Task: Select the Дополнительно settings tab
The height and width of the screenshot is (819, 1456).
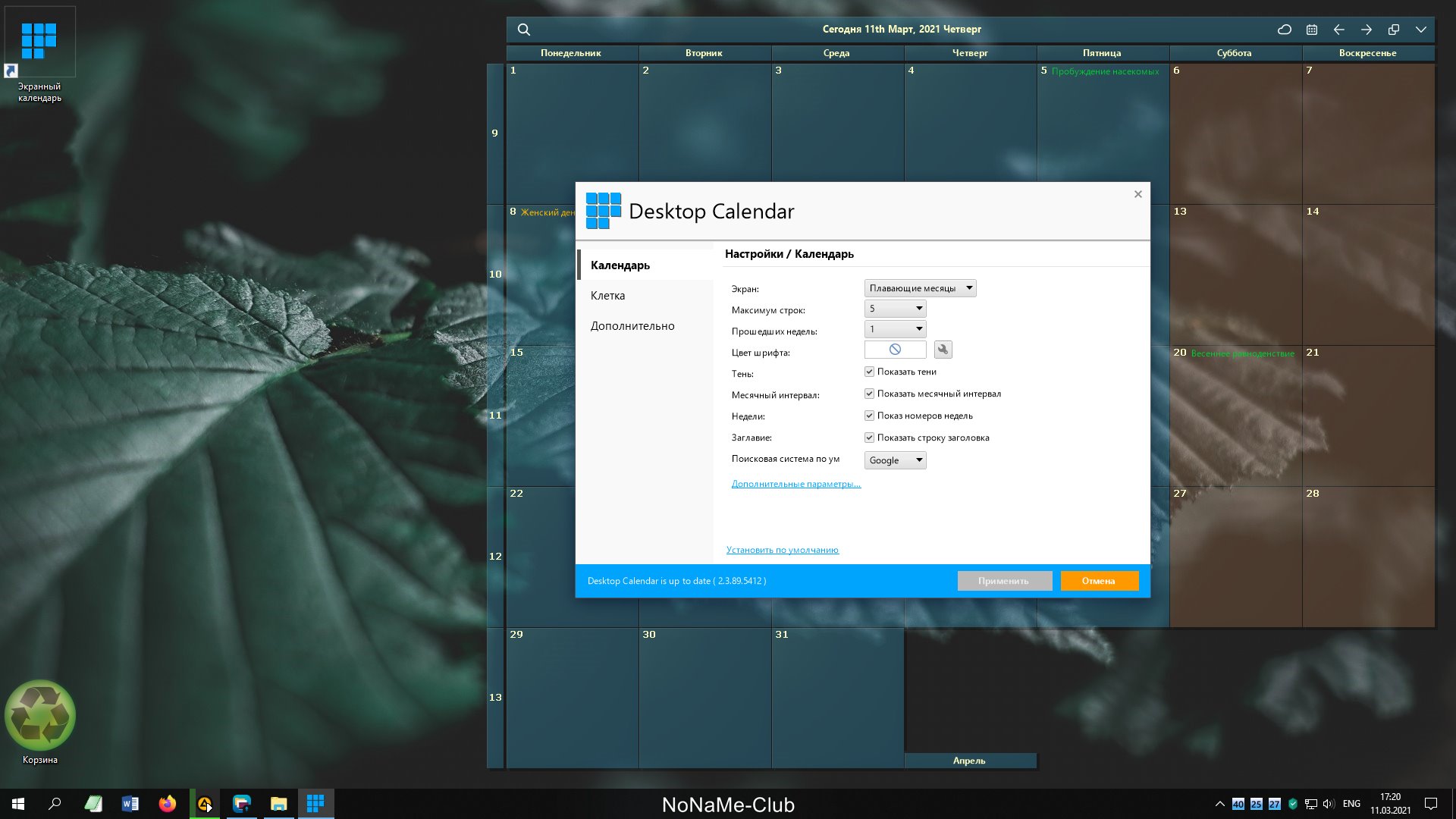Action: click(645, 326)
